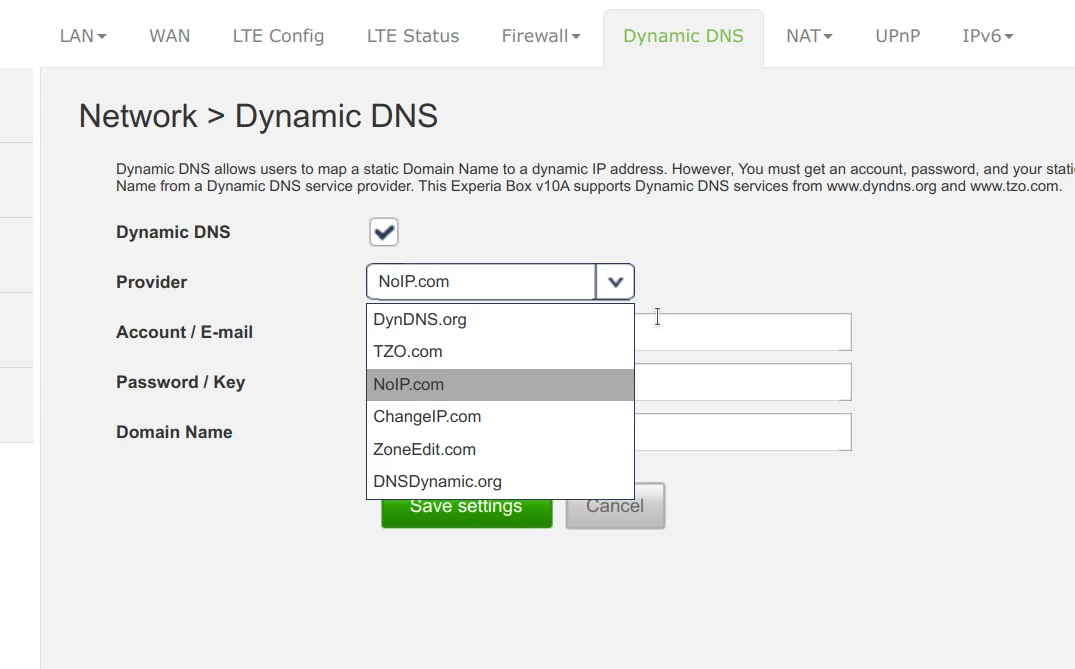Expand the NAT tab dropdown
Screen dimensions: 1075x669
(x=809, y=36)
